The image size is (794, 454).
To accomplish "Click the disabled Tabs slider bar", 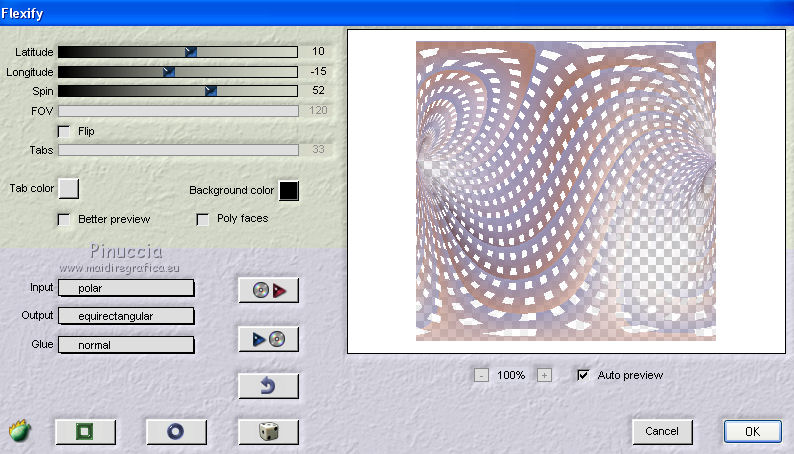I will click(x=178, y=150).
